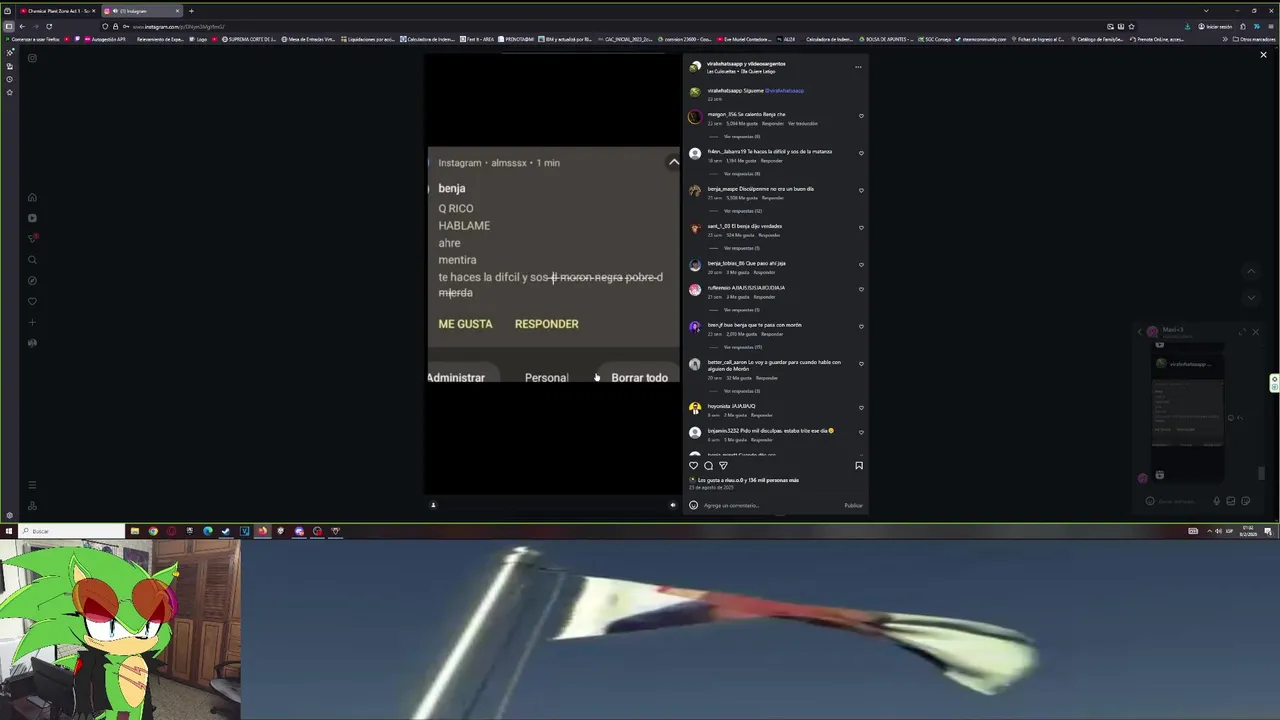Reply to benja_maspe's comment
Screen dimensions: 1280x720
[x=774, y=198]
